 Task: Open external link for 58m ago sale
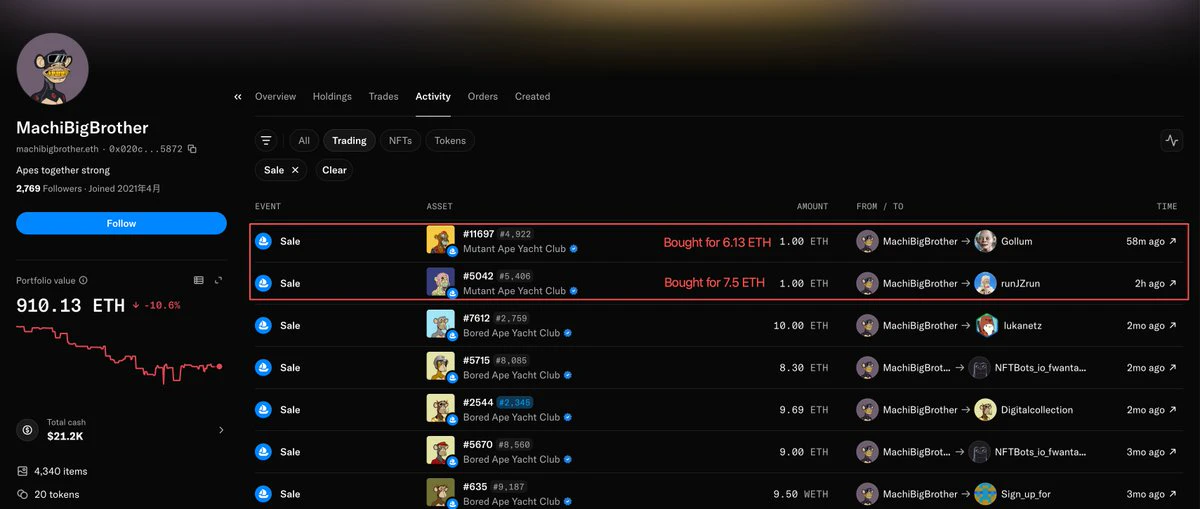1173,242
